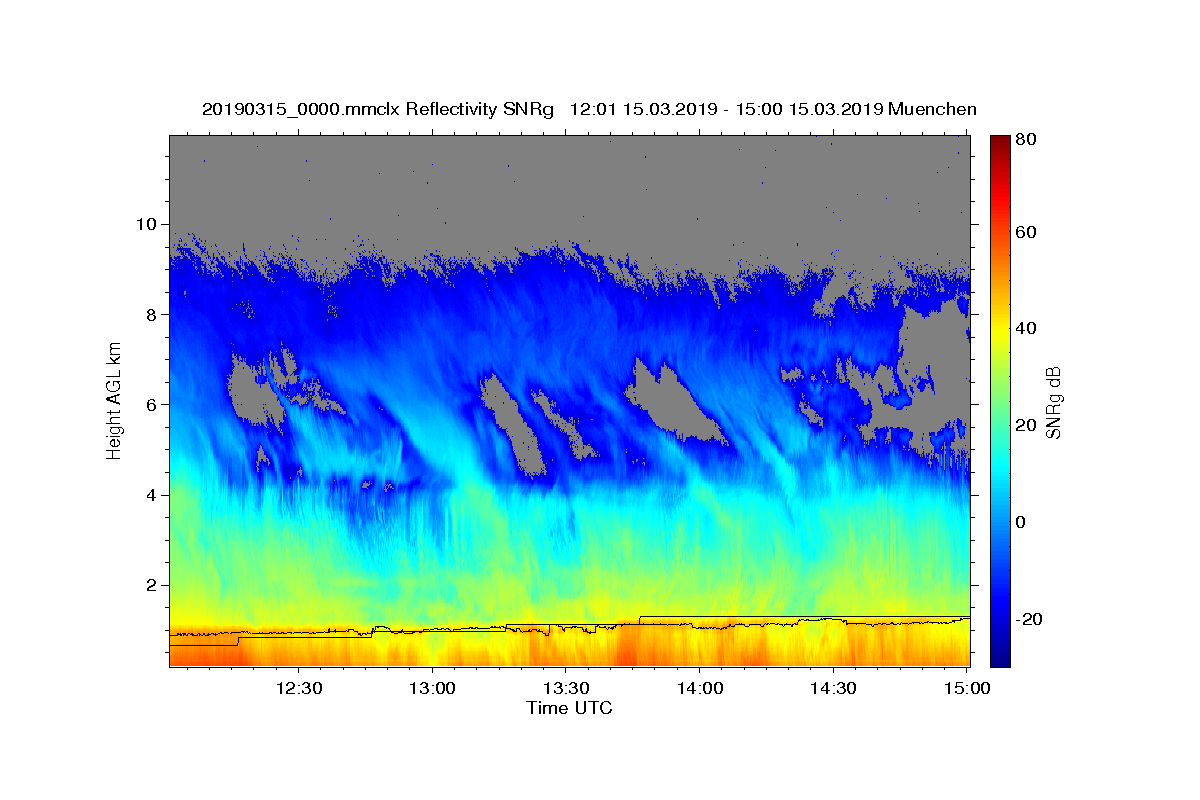Click the 14:30 time tick label

point(833,688)
